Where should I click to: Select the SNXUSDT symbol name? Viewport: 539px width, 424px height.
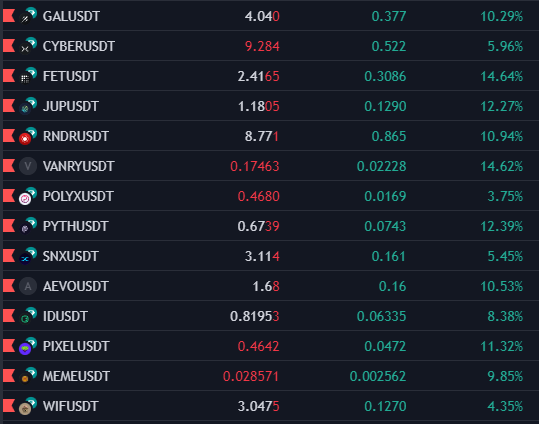(71, 256)
